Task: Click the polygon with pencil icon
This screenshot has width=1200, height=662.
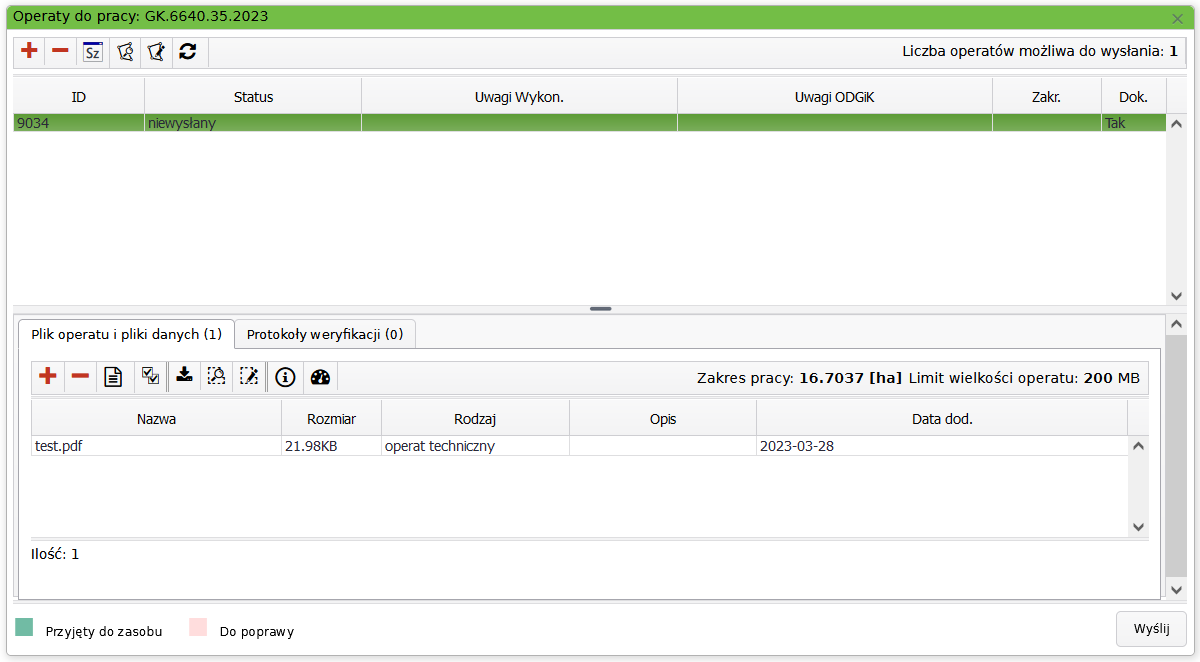Action: 156,52
